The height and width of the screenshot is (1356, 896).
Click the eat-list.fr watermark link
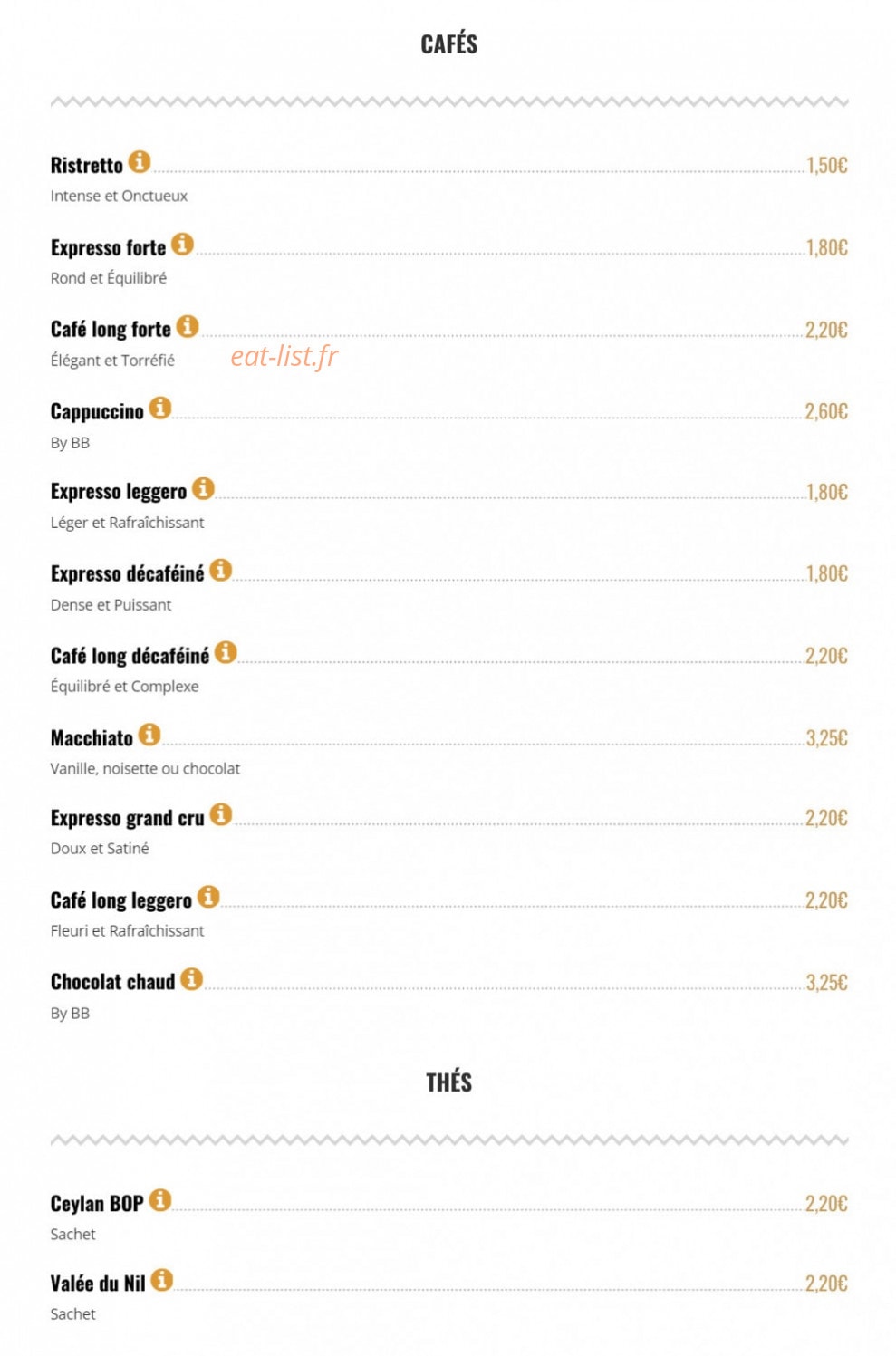[284, 356]
